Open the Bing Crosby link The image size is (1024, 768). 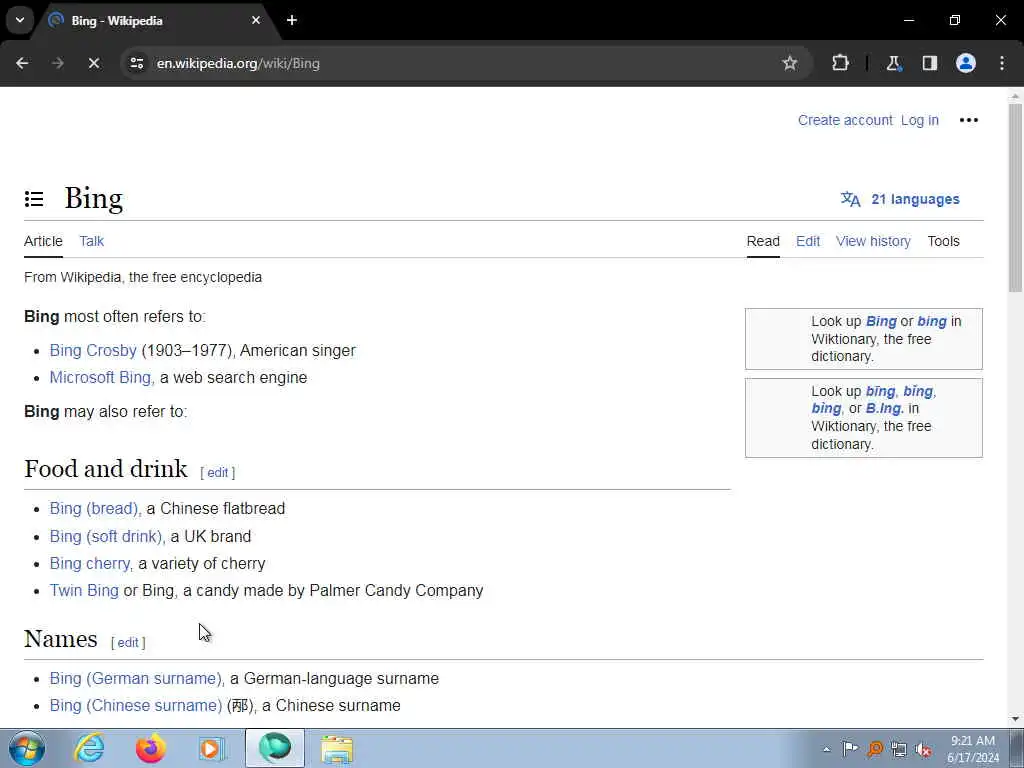point(93,351)
